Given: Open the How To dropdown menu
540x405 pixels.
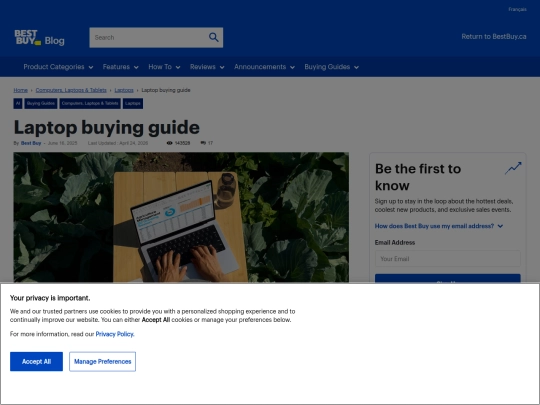Looking at the screenshot, I should [x=164, y=67].
